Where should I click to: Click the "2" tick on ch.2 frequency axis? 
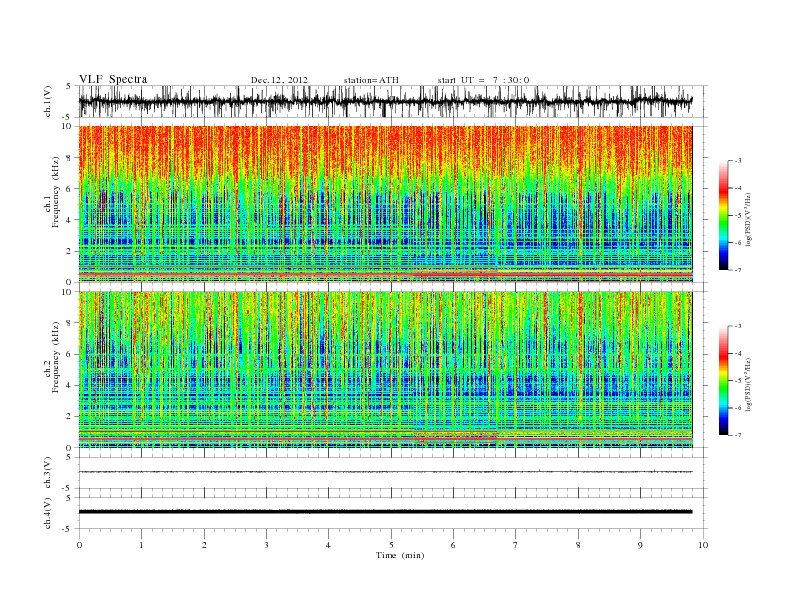coord(69,417)
